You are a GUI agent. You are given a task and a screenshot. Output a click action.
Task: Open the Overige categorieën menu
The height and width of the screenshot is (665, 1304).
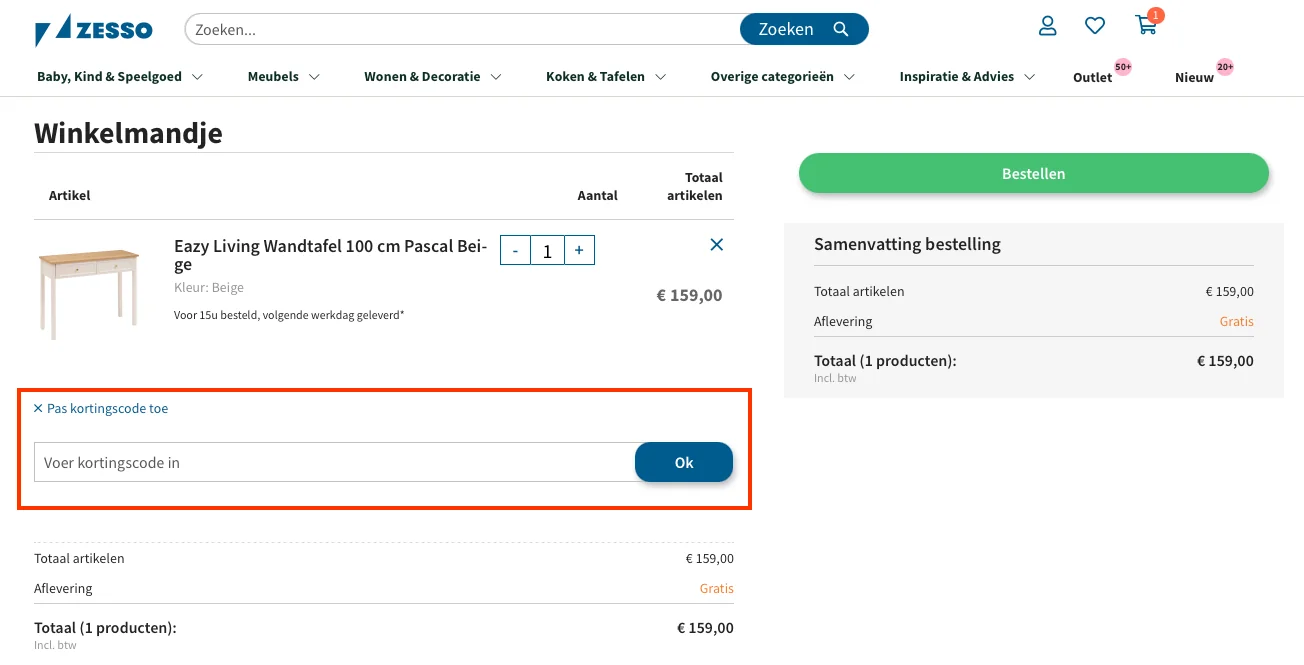pyautogui.click(x=782, y=77)
